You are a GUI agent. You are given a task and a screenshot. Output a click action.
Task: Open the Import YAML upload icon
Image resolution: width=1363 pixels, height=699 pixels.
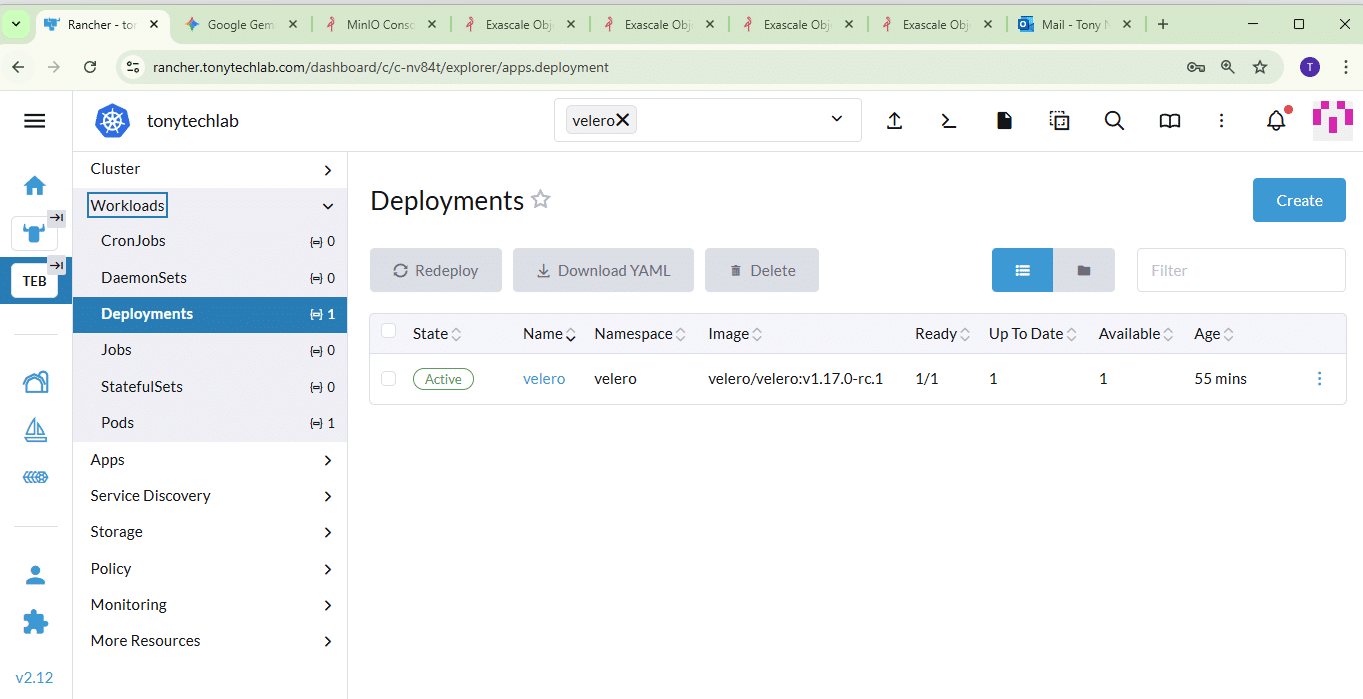[x=895, y=121]
